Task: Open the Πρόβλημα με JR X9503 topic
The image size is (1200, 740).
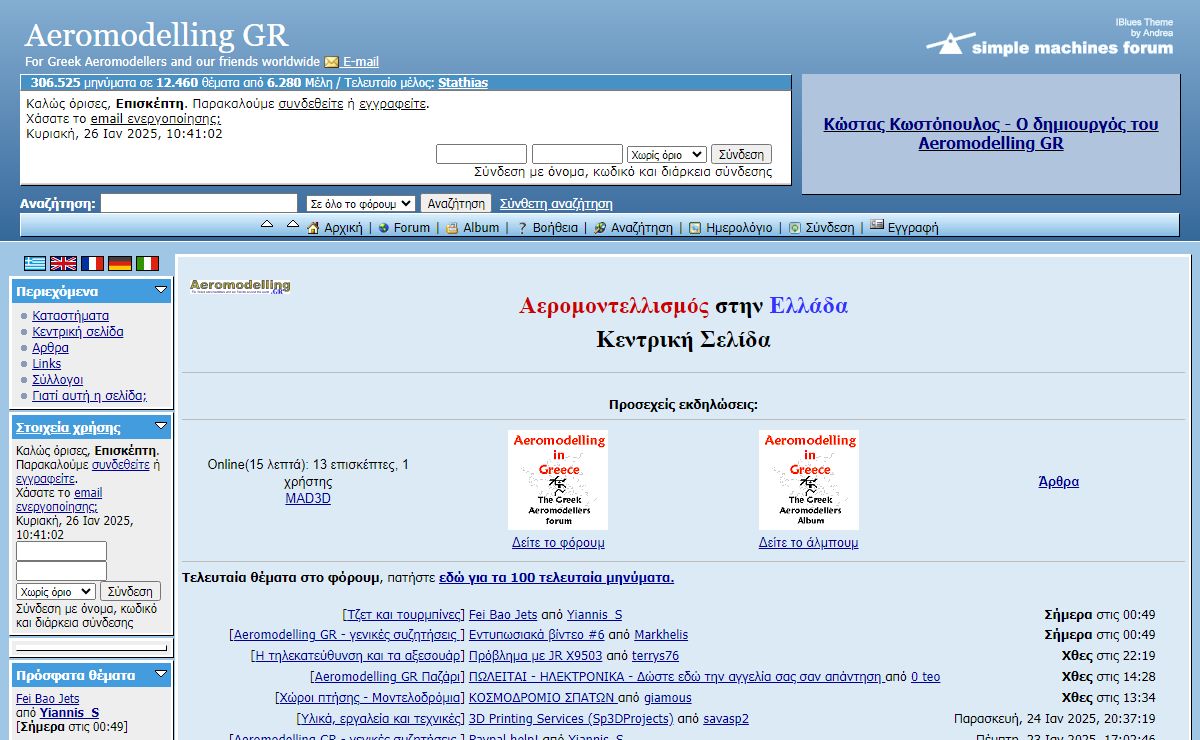Action: click(536, 656)
